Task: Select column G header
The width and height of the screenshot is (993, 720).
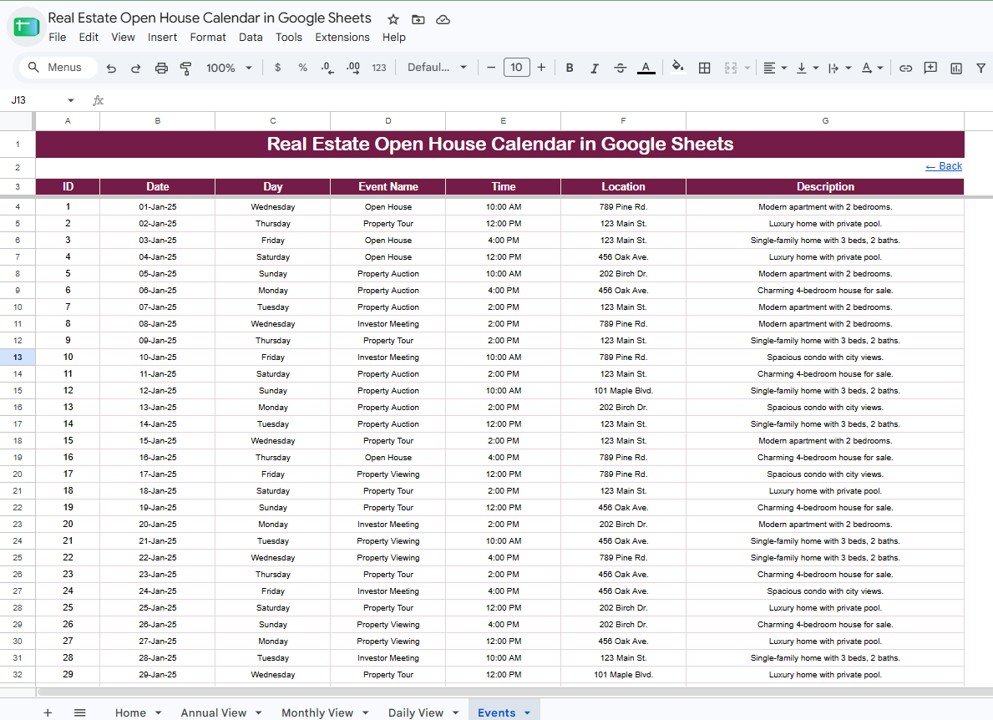Action: click(x=825, y=120)
